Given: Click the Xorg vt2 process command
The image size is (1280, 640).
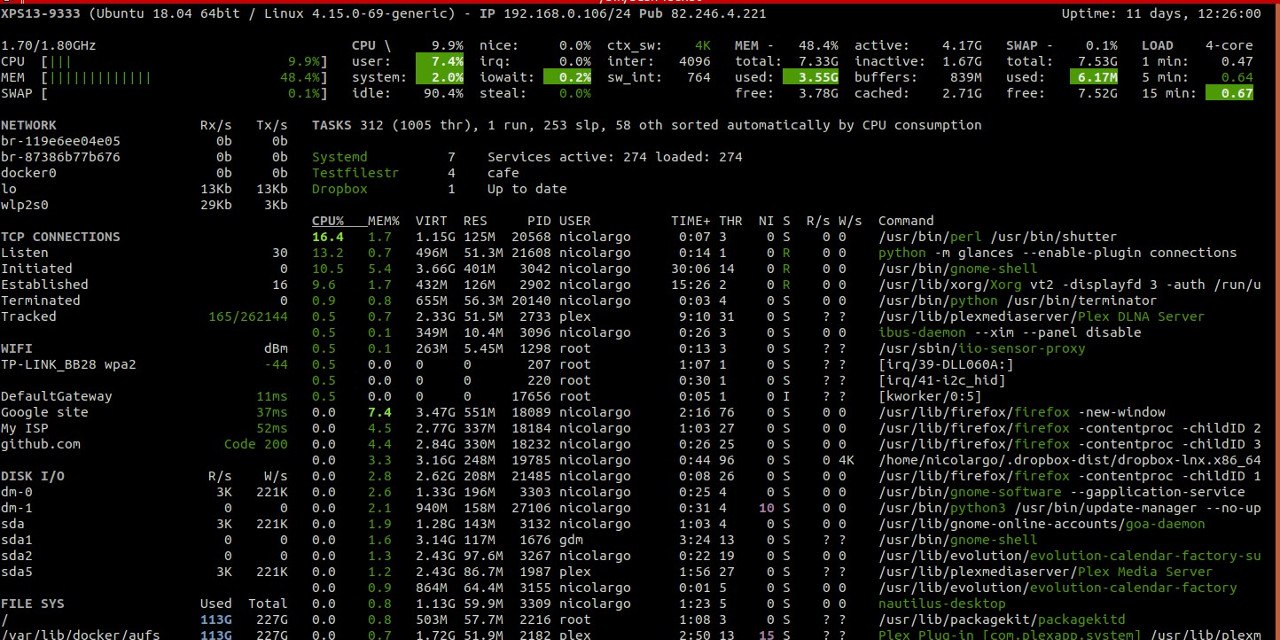Looking at the screenshot, I should [x=1070, y=285].
